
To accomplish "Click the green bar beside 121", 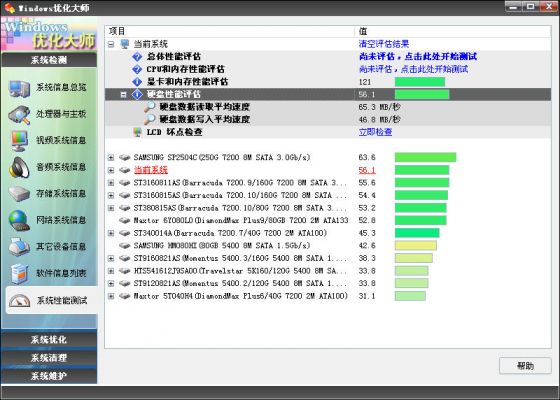I will point(420,82).
